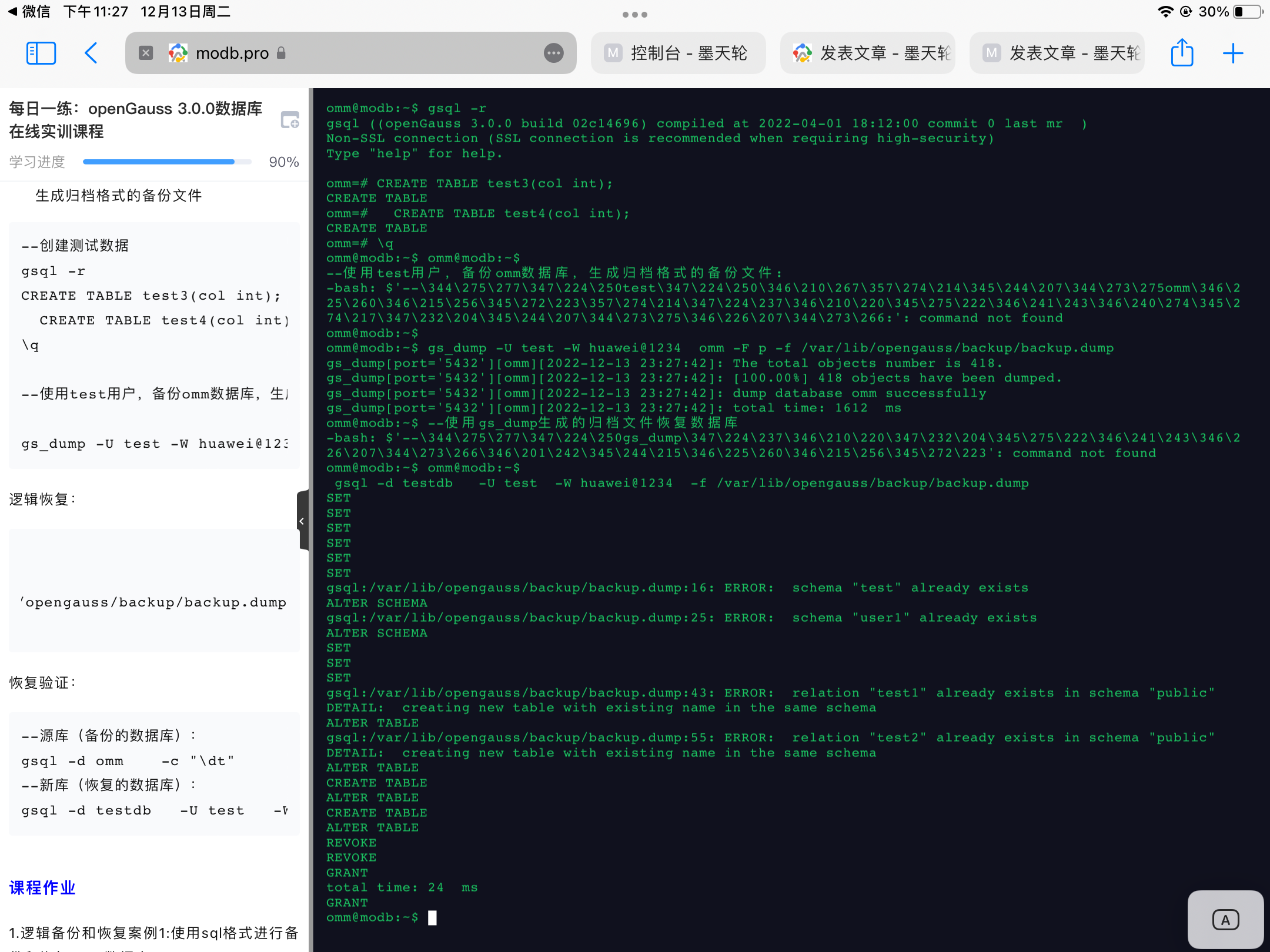This screenshot has width=1270, height=952.
Task: Open the 课程作业 link
Action: coord(42,887)
